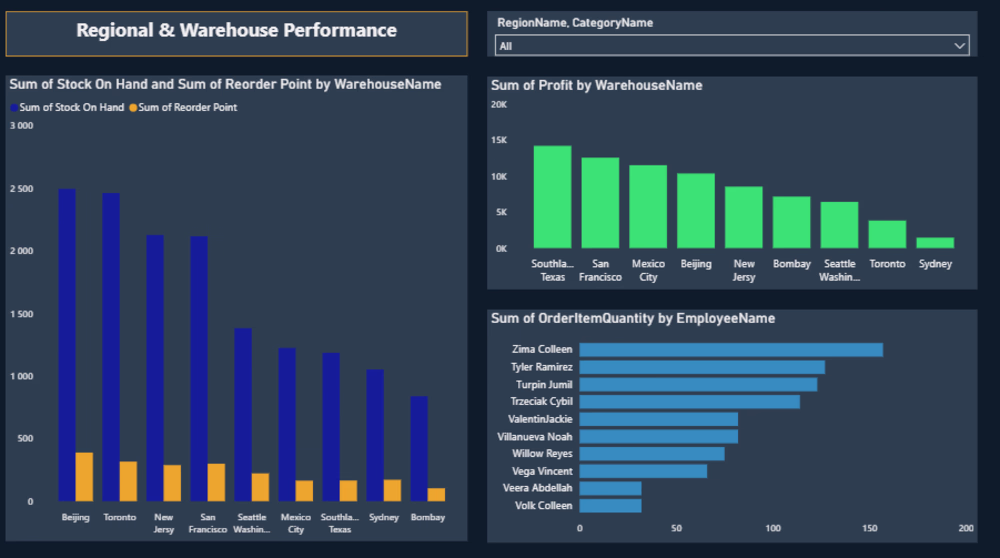Click the Sum of Reorder Point legend swatch

point(133,108)
